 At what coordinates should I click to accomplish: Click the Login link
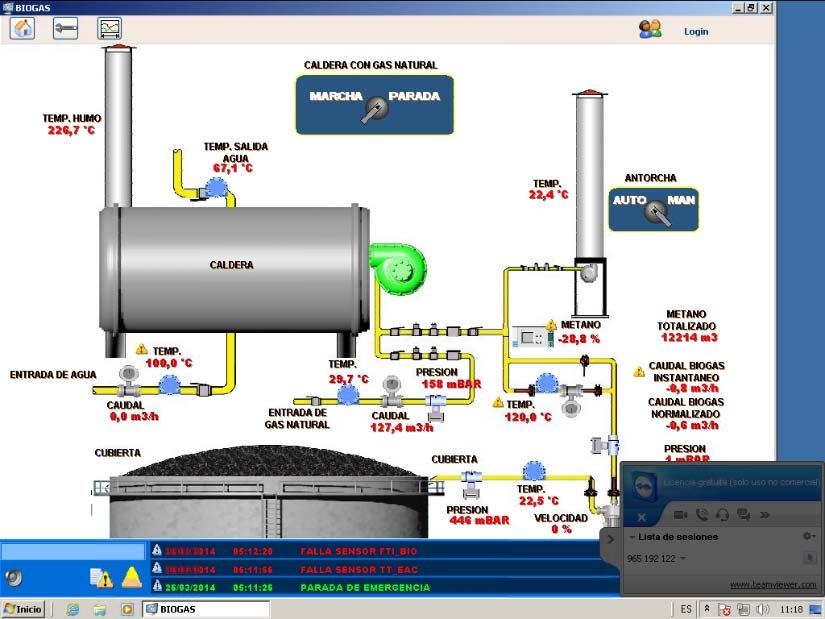pyautogui.click(x=696, y=31)
